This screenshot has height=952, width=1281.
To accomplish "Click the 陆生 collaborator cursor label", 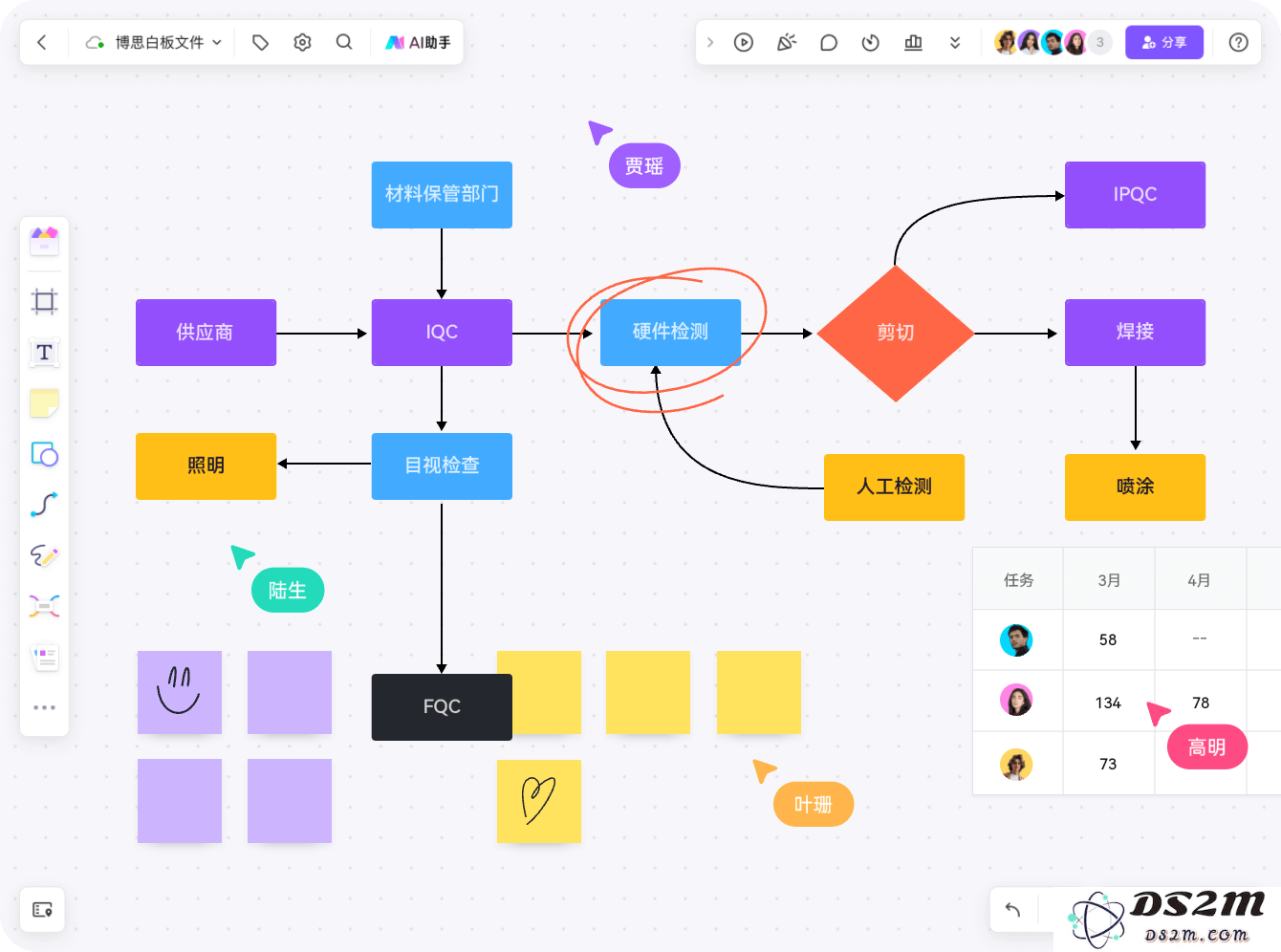I will (x=288, y=591).
